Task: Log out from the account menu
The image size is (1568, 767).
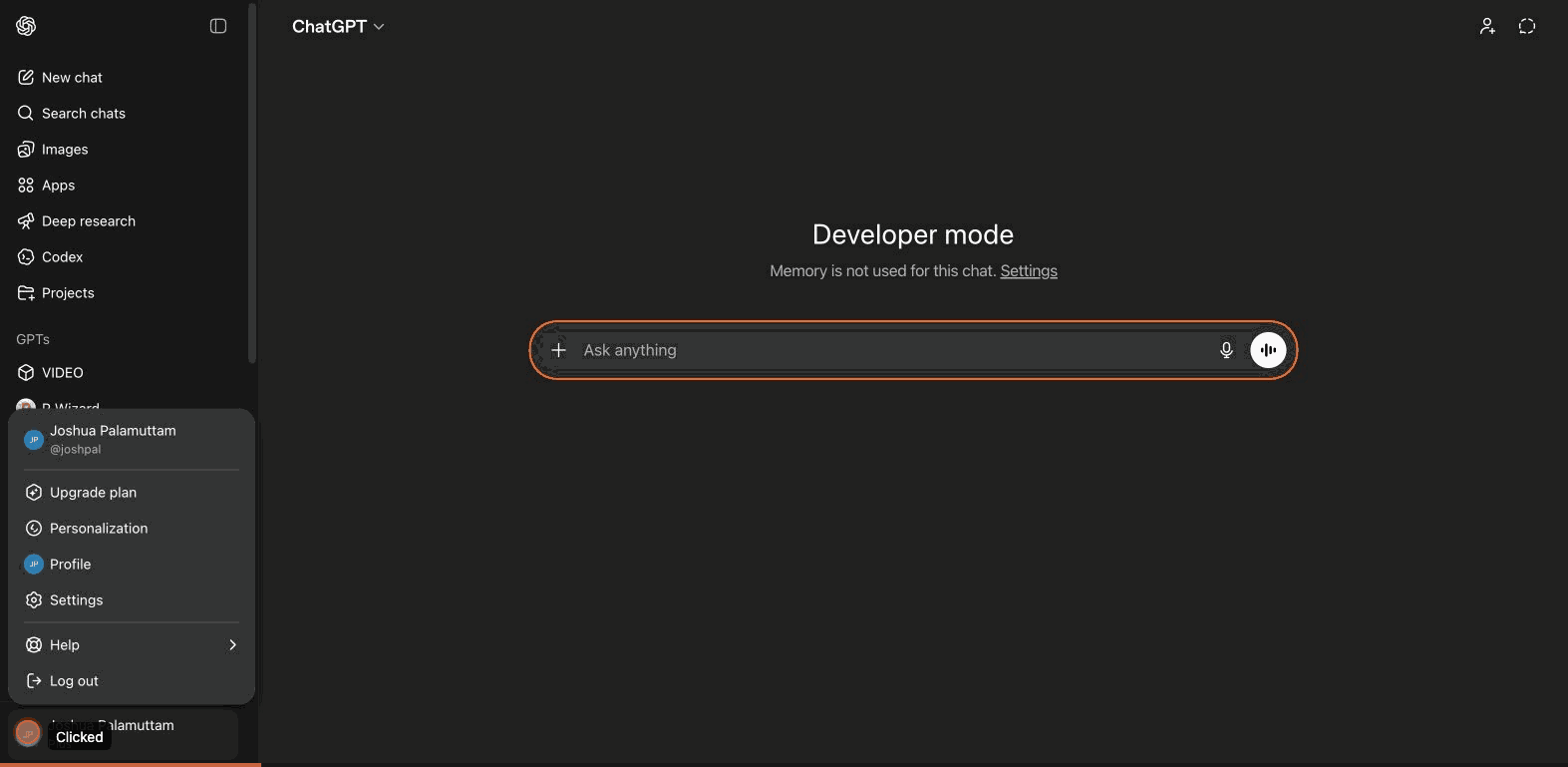Action: pos(132,680)
